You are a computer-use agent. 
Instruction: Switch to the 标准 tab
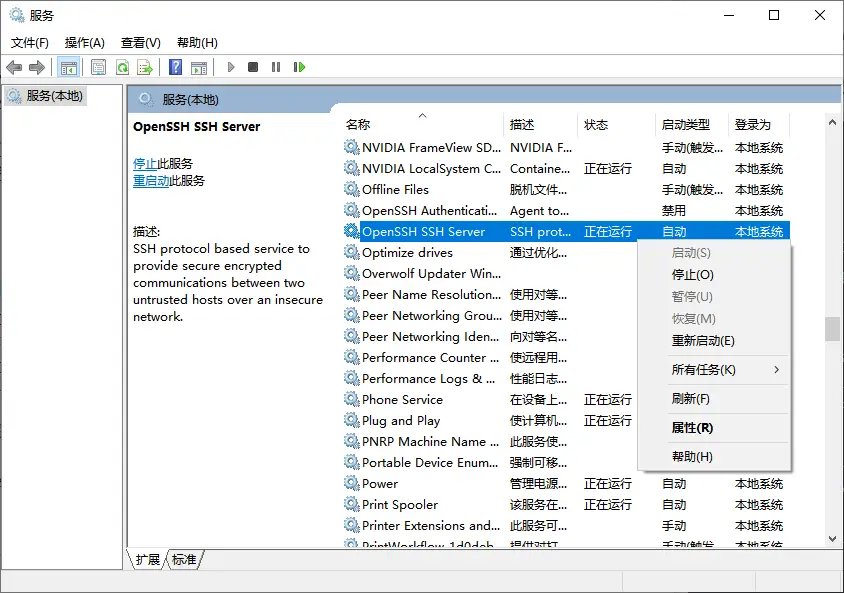tap(183, 560)
